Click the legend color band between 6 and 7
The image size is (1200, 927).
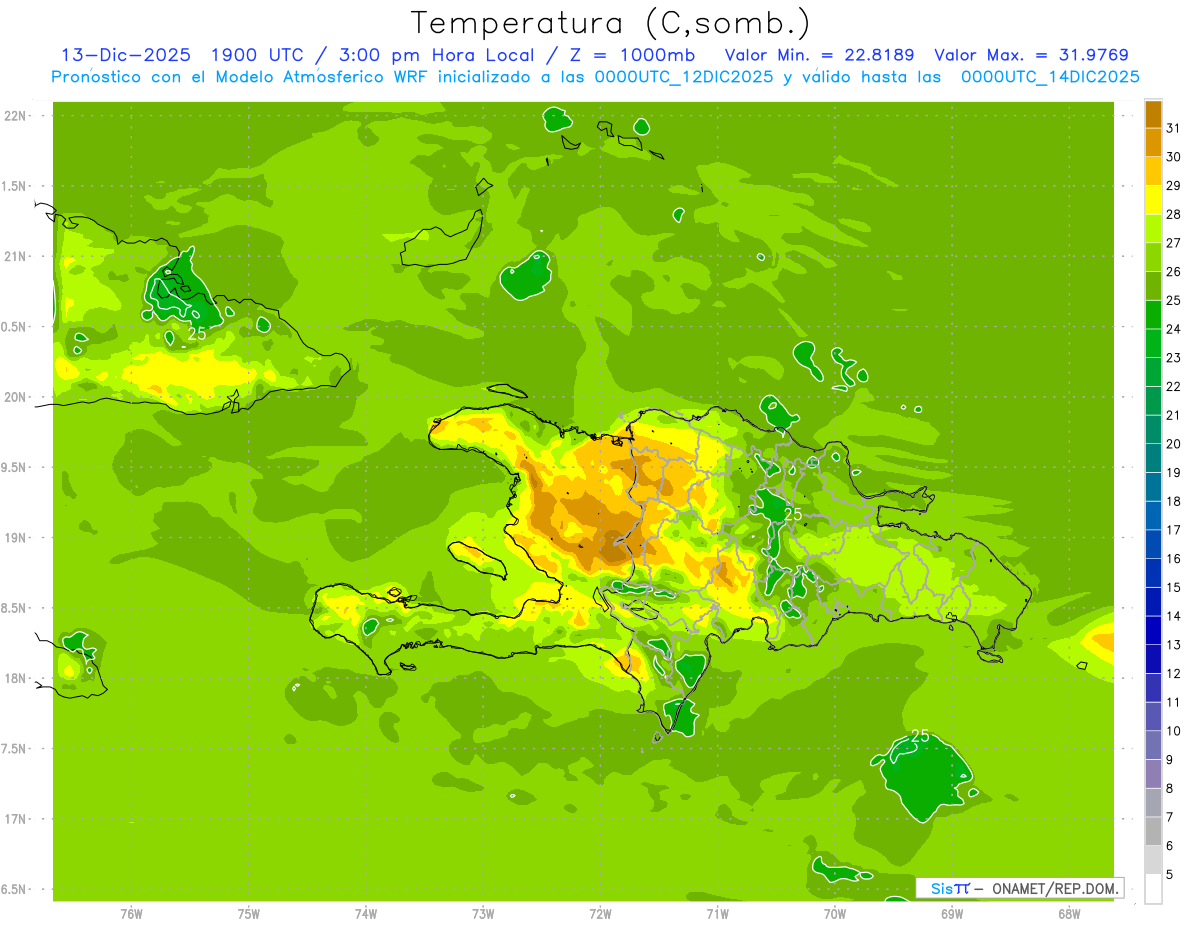coord(1153,832)
